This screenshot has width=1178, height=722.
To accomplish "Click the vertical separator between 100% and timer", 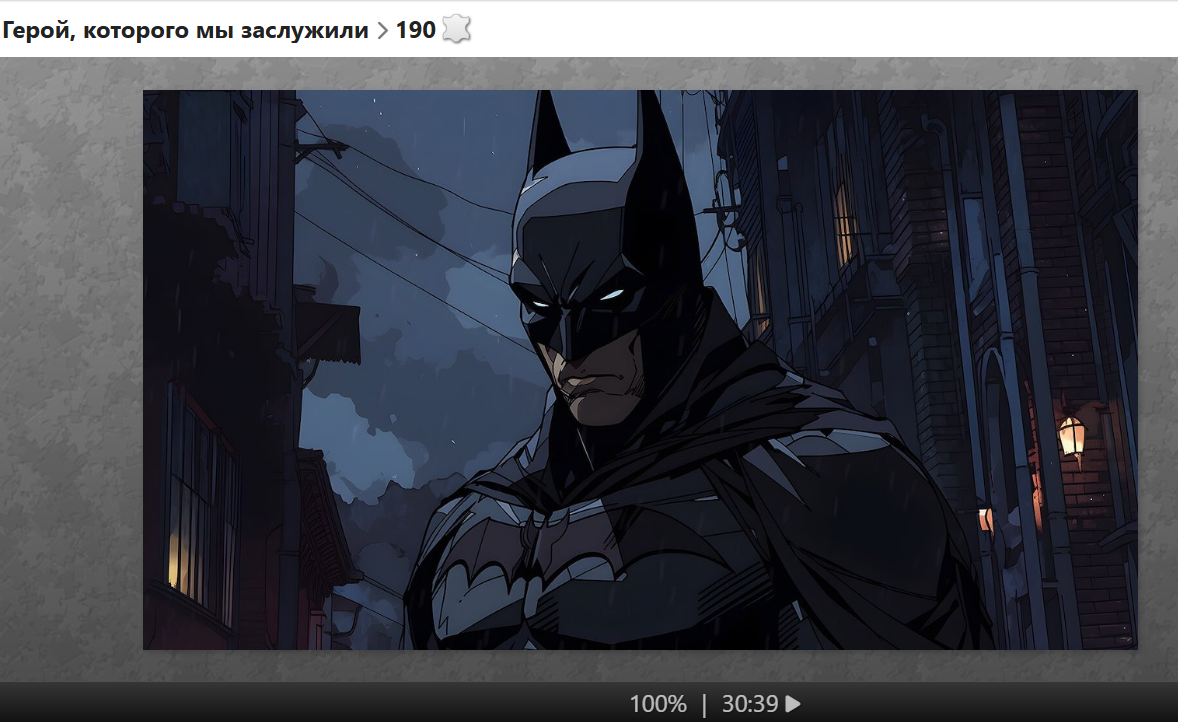I will click(x=704, y=704).
